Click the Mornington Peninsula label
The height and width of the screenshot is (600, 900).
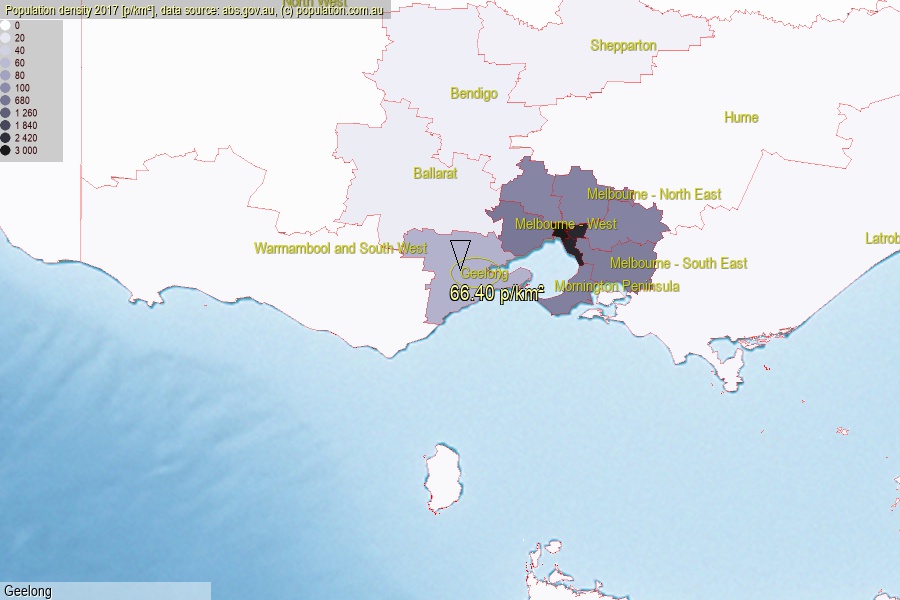pos(617,286)
